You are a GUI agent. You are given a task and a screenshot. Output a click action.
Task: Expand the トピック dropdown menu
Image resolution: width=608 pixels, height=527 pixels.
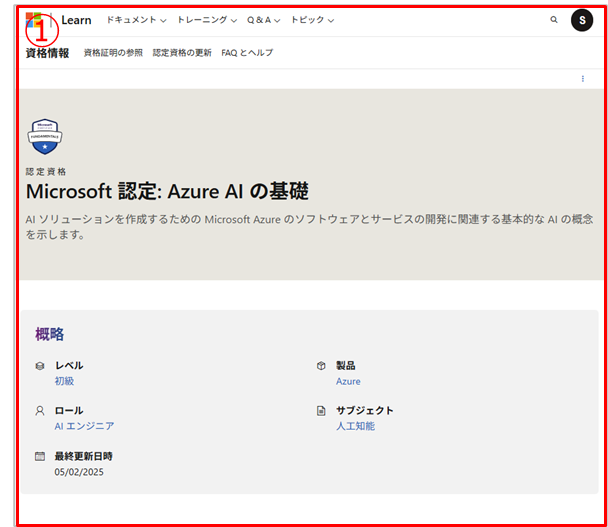(x=312, y=20)
